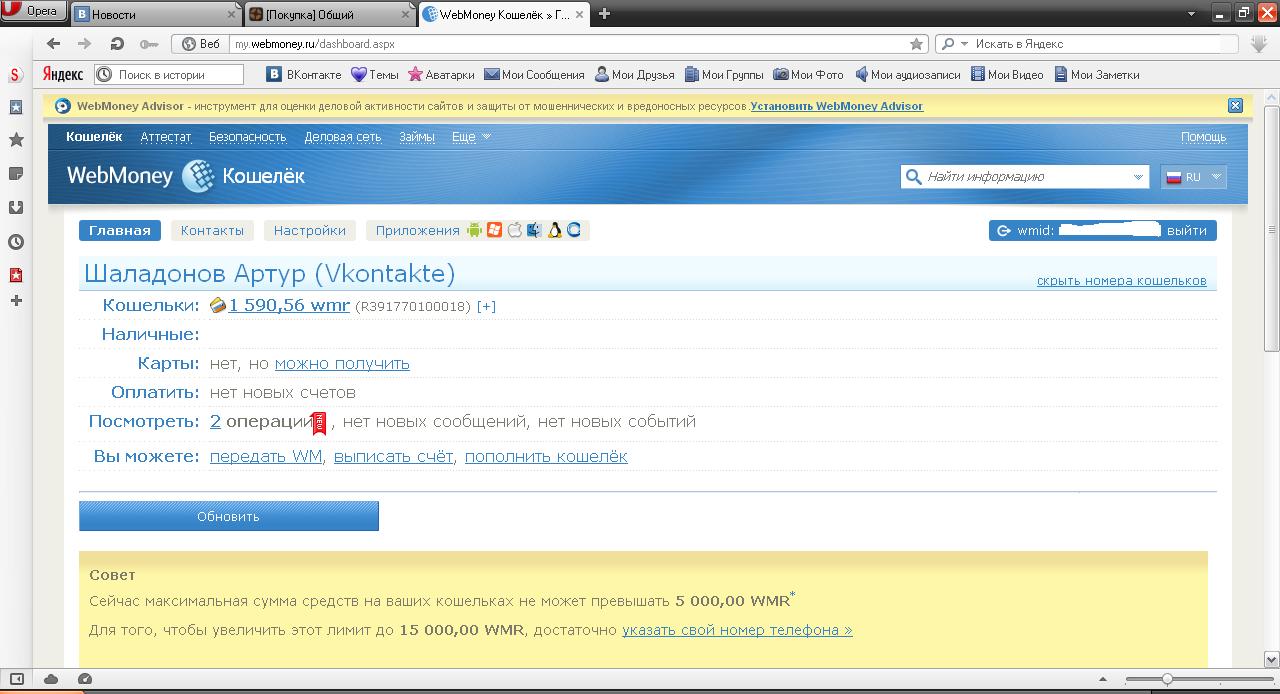Screen dimensions: 1280x694
Task: Close the Новости tab
Action: pyautogui.click(x=231, y=14)
